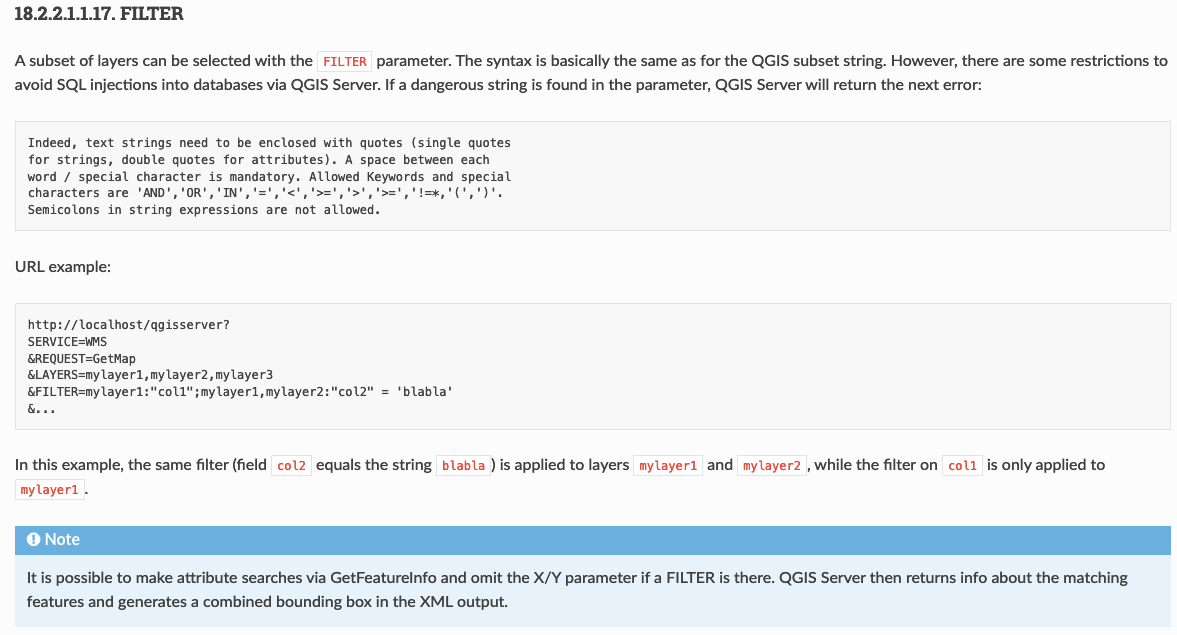Click the mylayer2 inline code label

coord(772,465)
